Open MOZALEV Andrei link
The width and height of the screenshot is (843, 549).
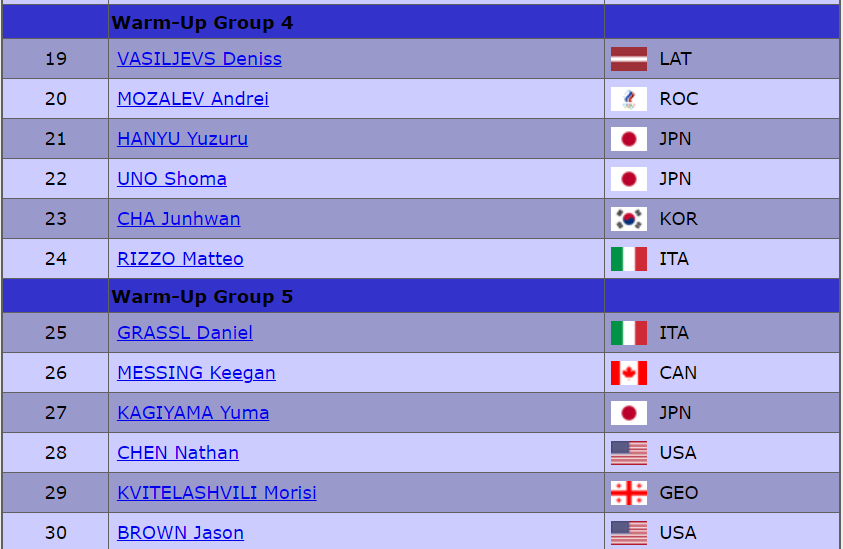tap(193, 99)
